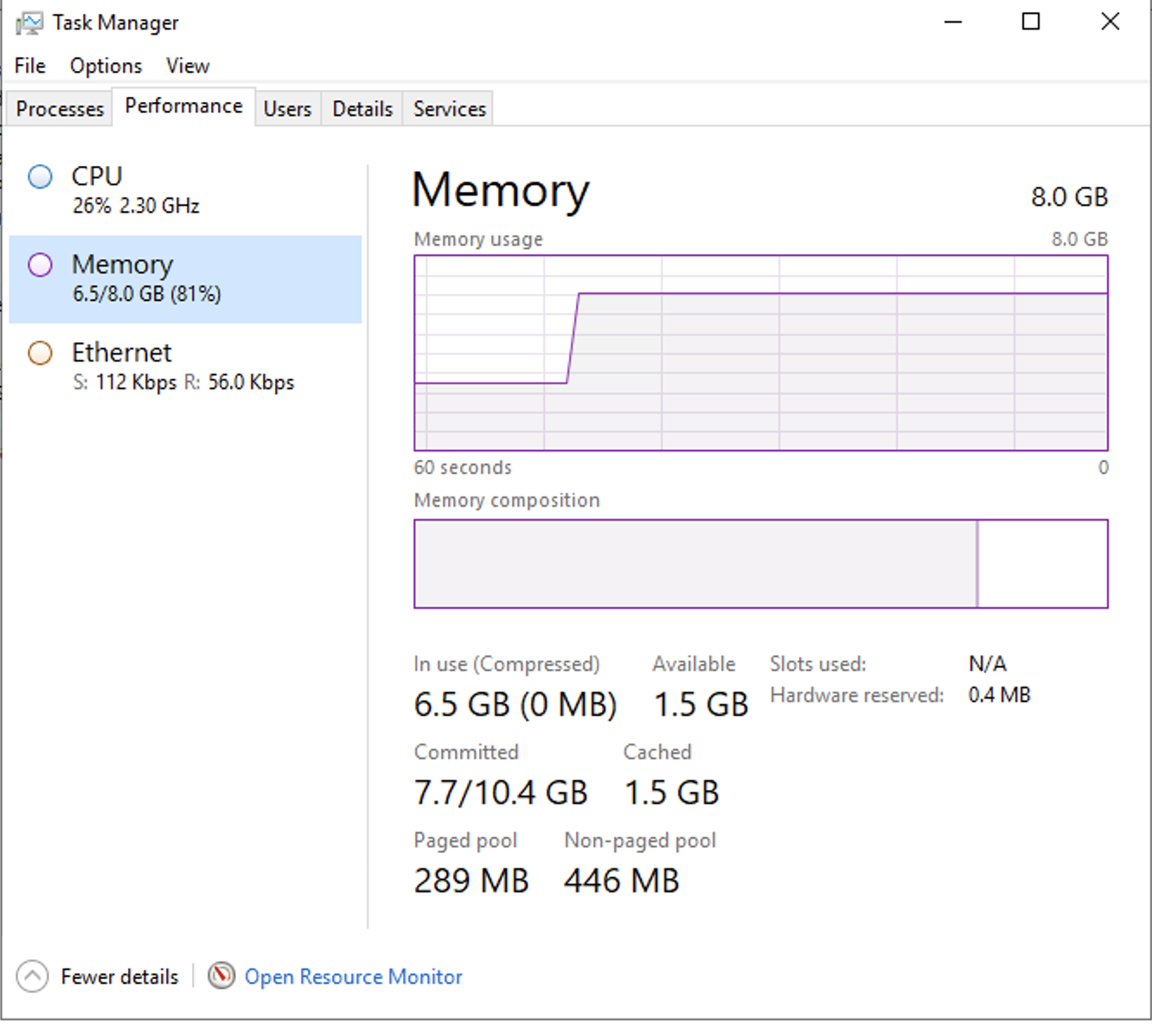The height and width of the screenshot is (1036, 1152).
Task: Click the Fewer details chevron icon
Action: (32, 976)
